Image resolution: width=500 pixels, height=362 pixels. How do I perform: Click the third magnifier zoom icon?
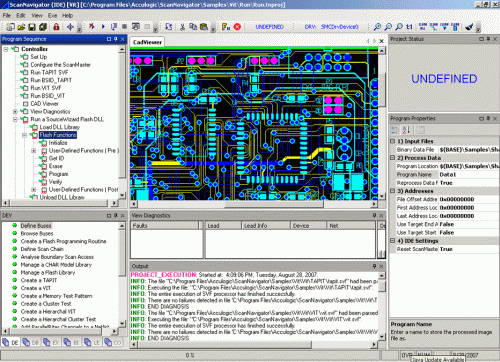click(399, 27)
